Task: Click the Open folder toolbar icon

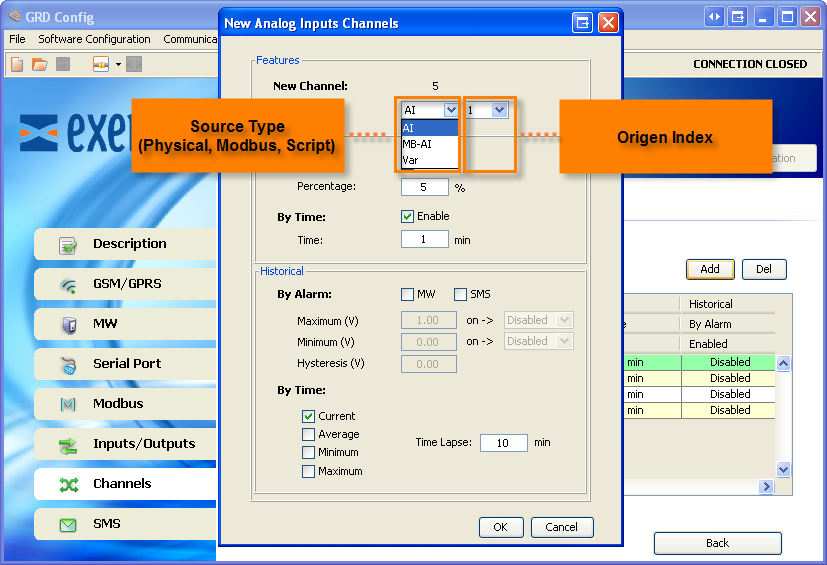Action: click(x=40, y=64)
